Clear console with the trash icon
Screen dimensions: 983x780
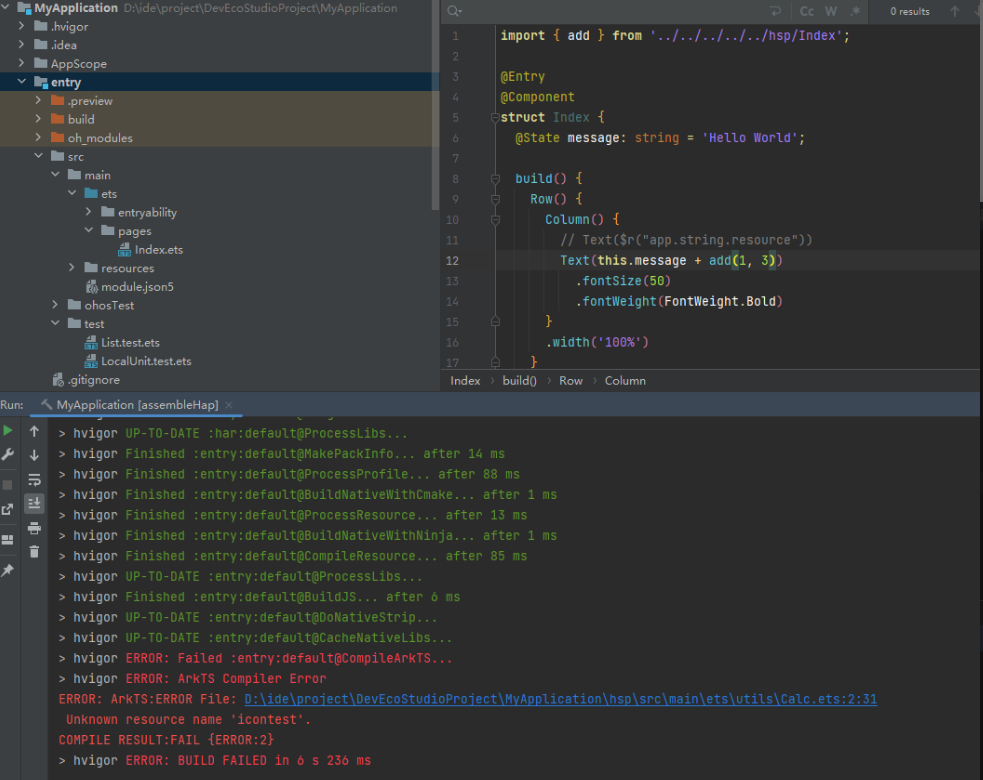tap(34, 552)
